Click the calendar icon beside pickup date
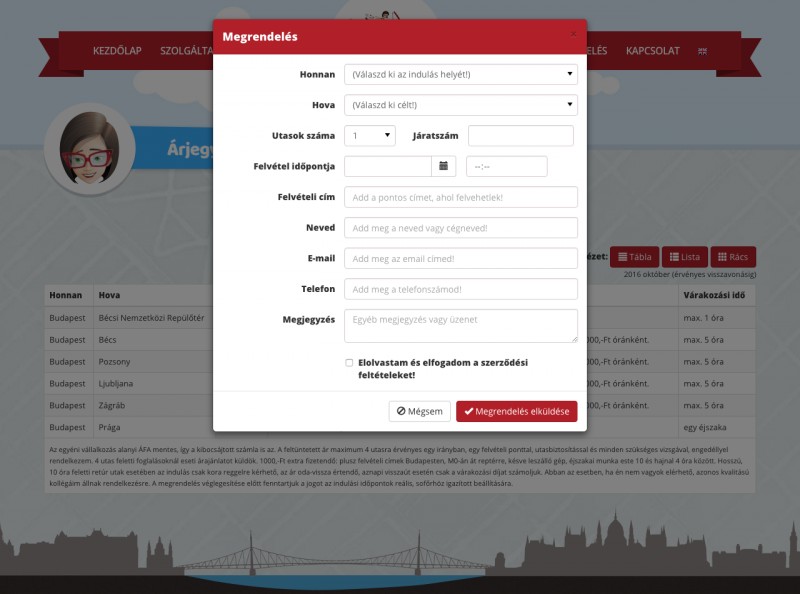This screenshot has height=594, width=800. [x=444, y=166]
